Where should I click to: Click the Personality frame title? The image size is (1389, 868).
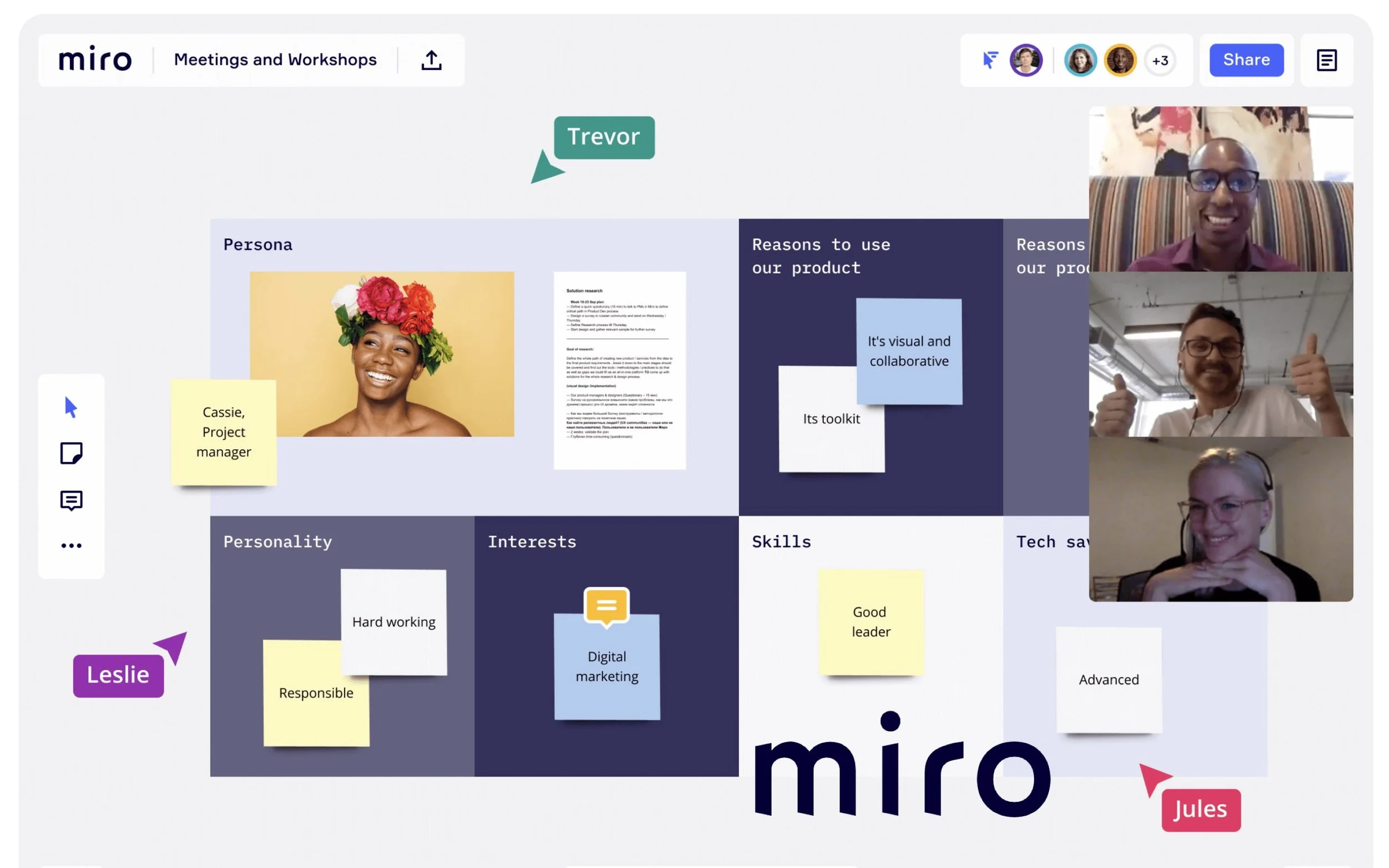(x=278, y=541)
